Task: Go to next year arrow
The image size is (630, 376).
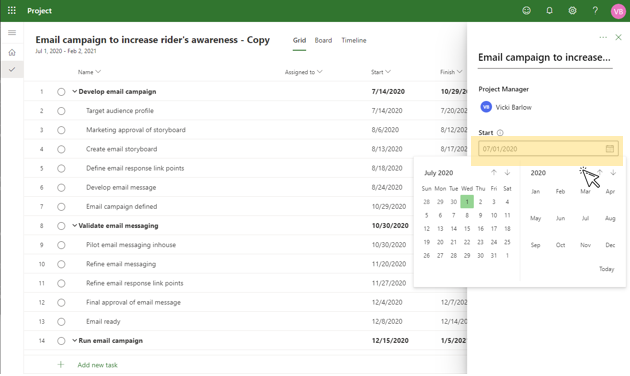Action: [x=613, y=172]
